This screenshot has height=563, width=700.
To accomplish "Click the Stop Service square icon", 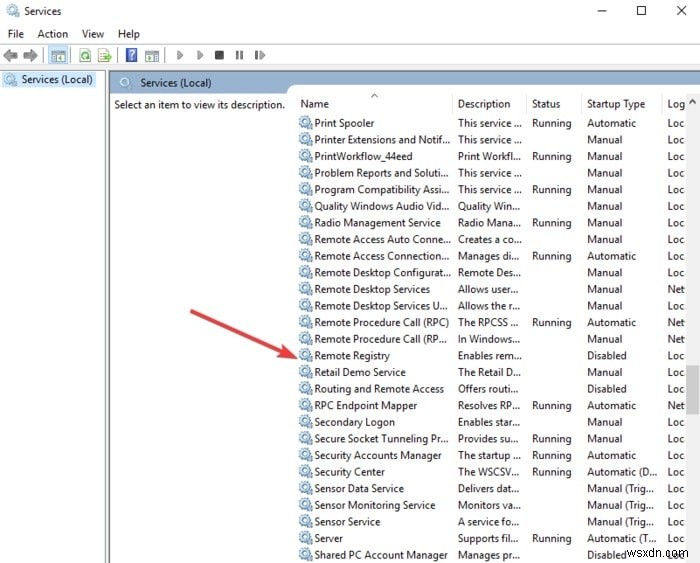I will (219, 55).
